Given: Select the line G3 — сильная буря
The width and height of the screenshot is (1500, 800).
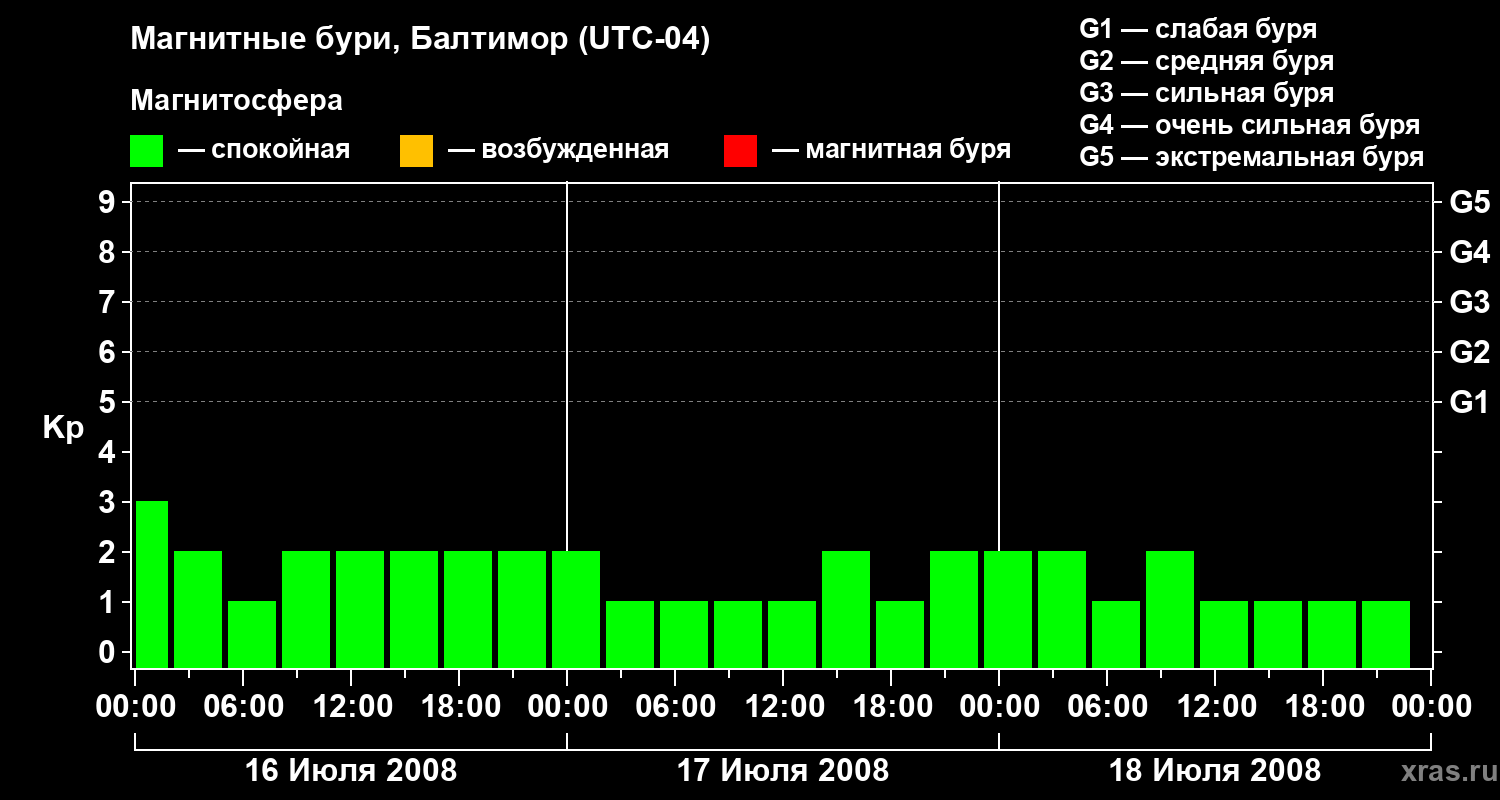Looking at the screenshot, I should pyautogui.click(x=1206, y=93).
